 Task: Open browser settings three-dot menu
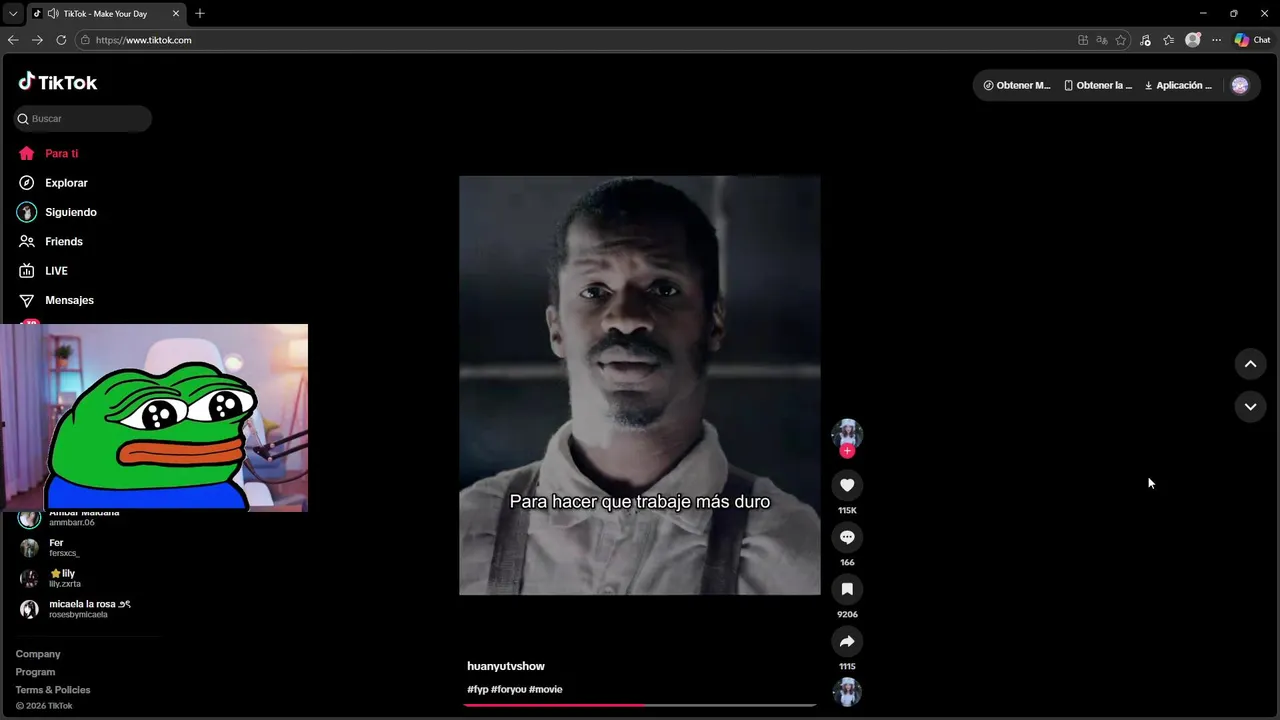1216,40
